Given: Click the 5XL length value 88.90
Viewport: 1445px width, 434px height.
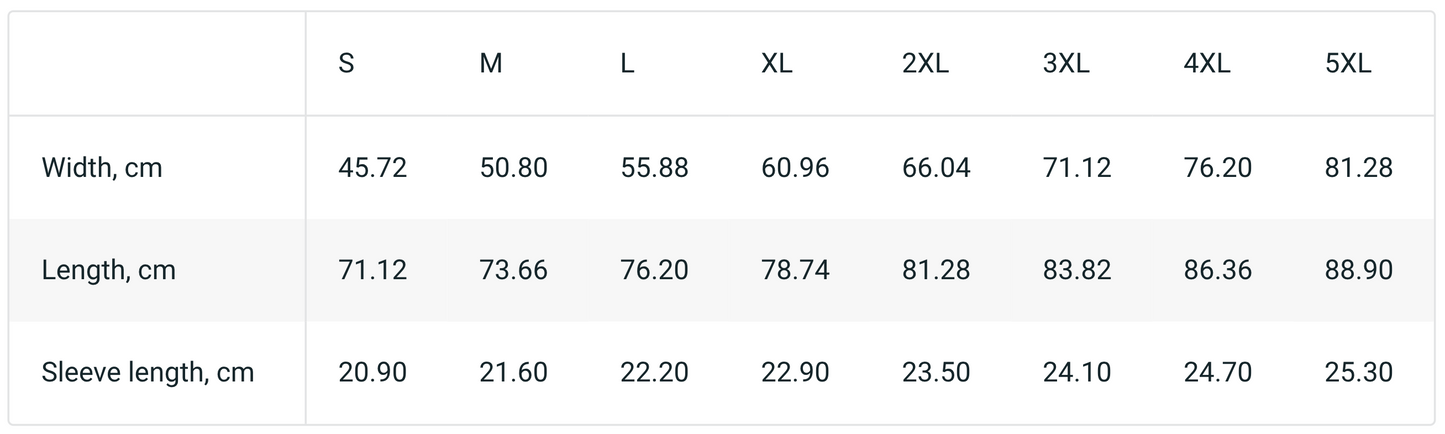Looking at the screenshot, I should 1359,270.
